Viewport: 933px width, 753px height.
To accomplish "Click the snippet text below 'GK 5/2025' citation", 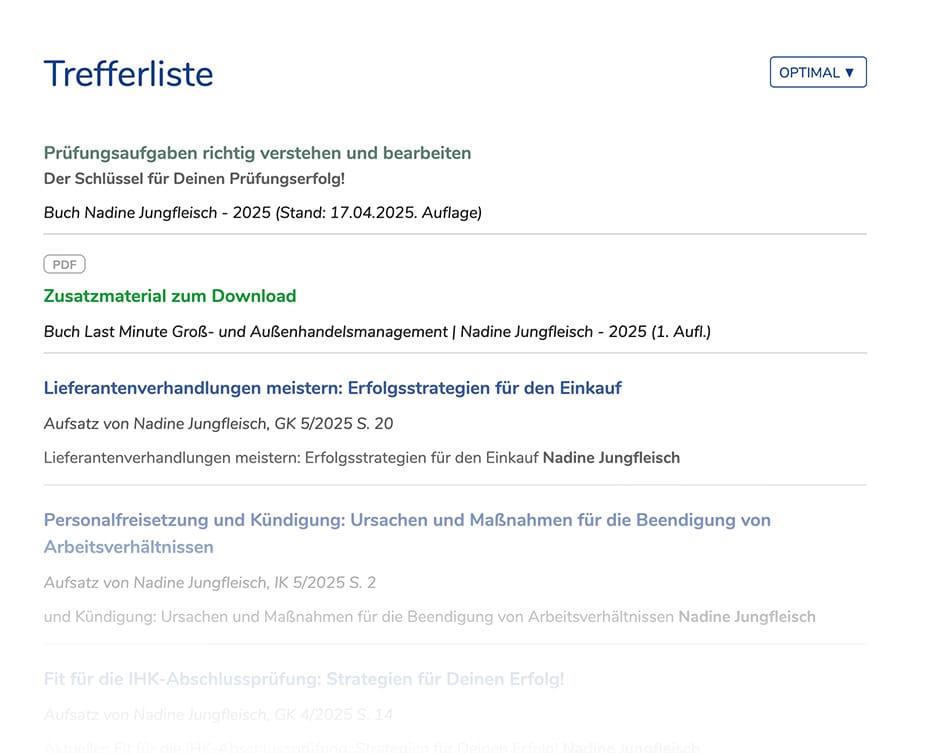I will point(292,458).
